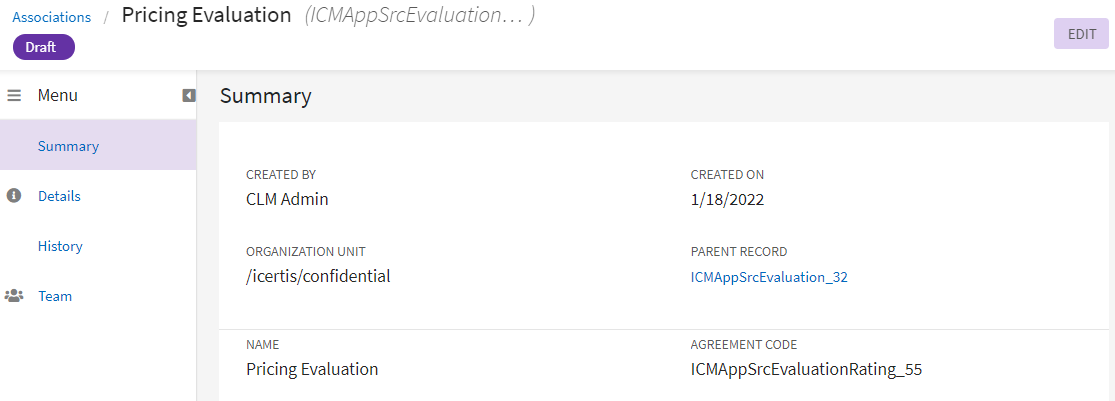Click the /icertis/confidential organization unit value
This screenshot has width=1115, height=401.
tap(318, 276)
